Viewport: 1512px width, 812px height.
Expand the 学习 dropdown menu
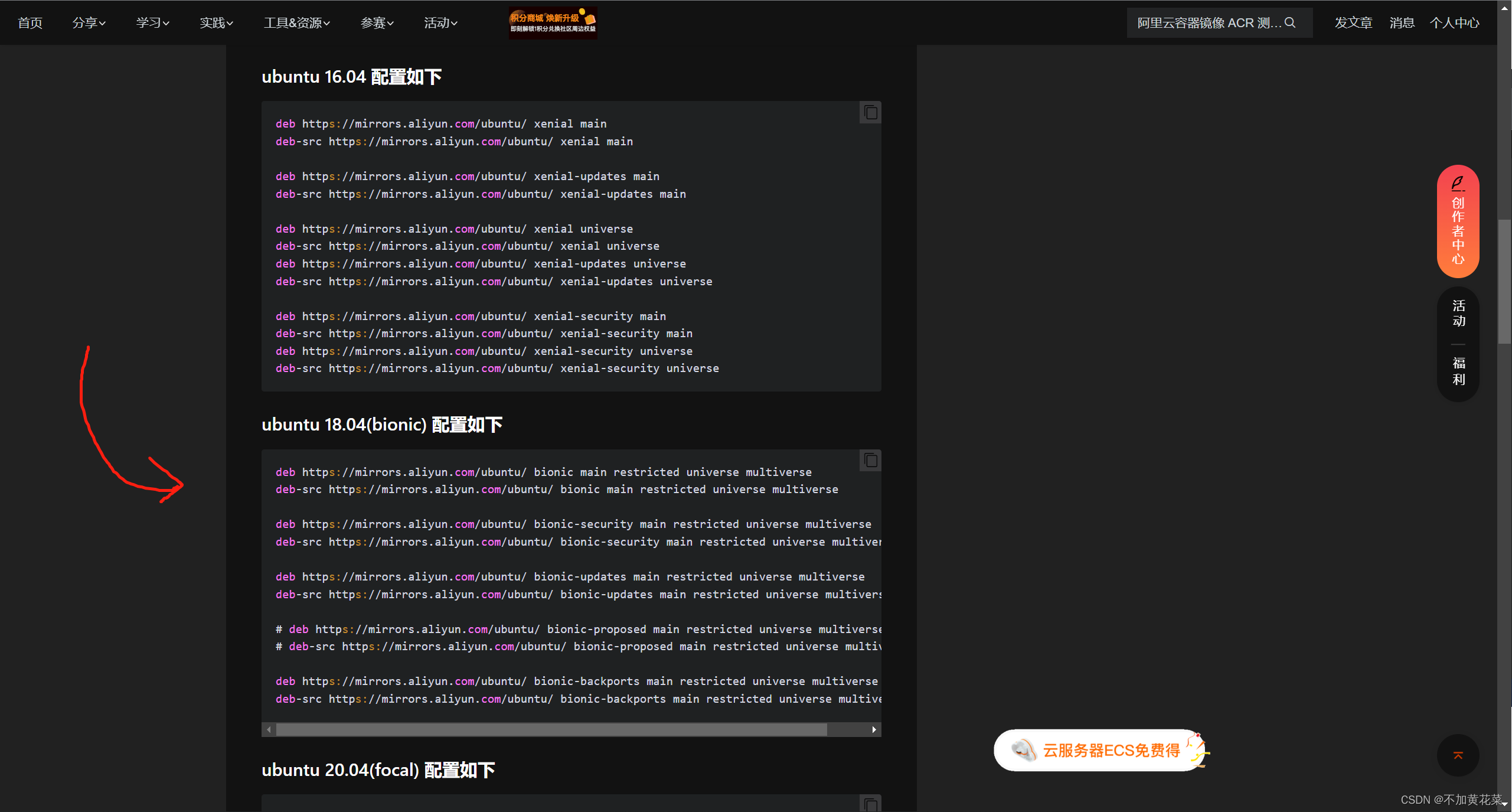pos(152,22)
